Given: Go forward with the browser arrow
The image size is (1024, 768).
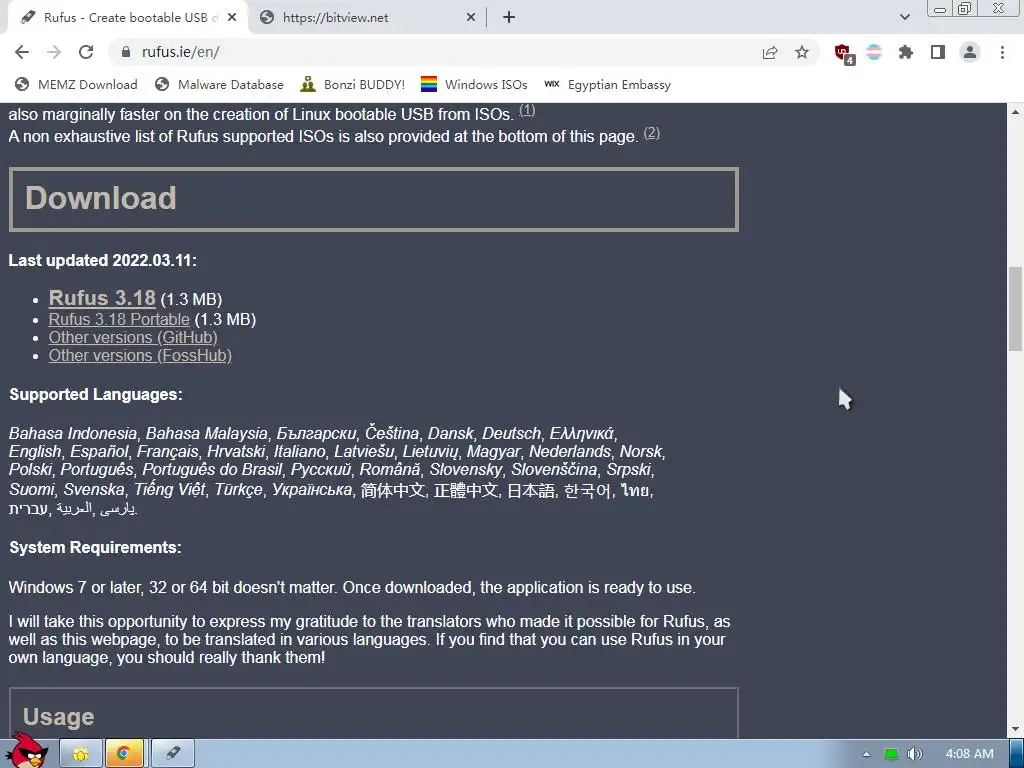Looking at the screenshot, I should [54, 52].
